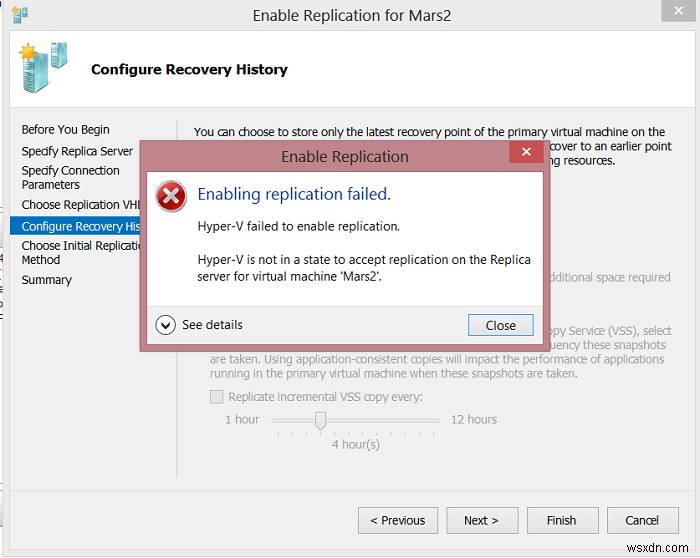The height and width of the screenshot is (558, 700).
Task: Cancel the replication wizard
Action: coord(642,520)
